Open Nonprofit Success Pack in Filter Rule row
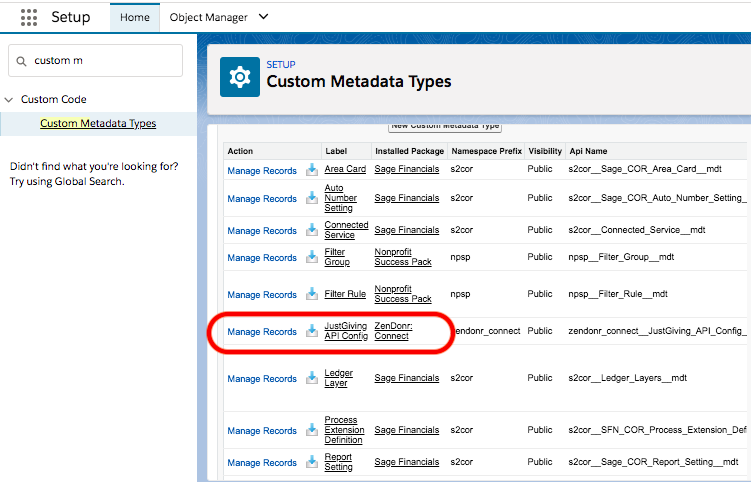 (x=403, y=294)
